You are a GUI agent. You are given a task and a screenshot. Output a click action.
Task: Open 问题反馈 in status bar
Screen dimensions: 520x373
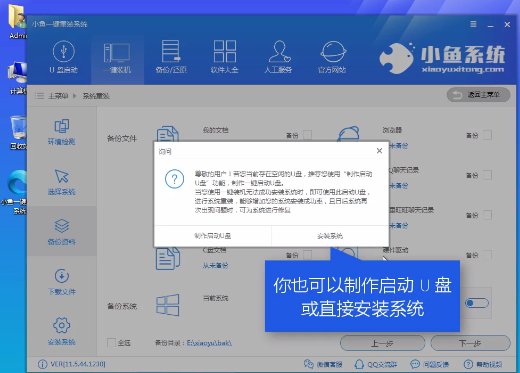(x=429, y=364)
